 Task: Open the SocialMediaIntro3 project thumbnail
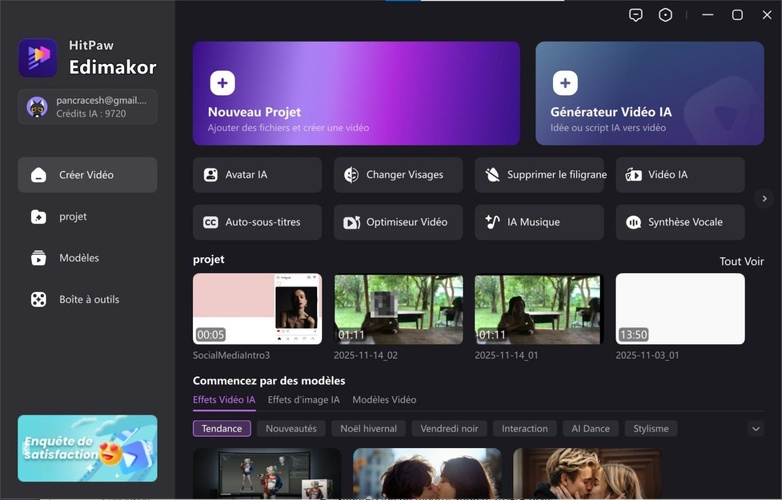pyautogui.click(x=257, y=309)
